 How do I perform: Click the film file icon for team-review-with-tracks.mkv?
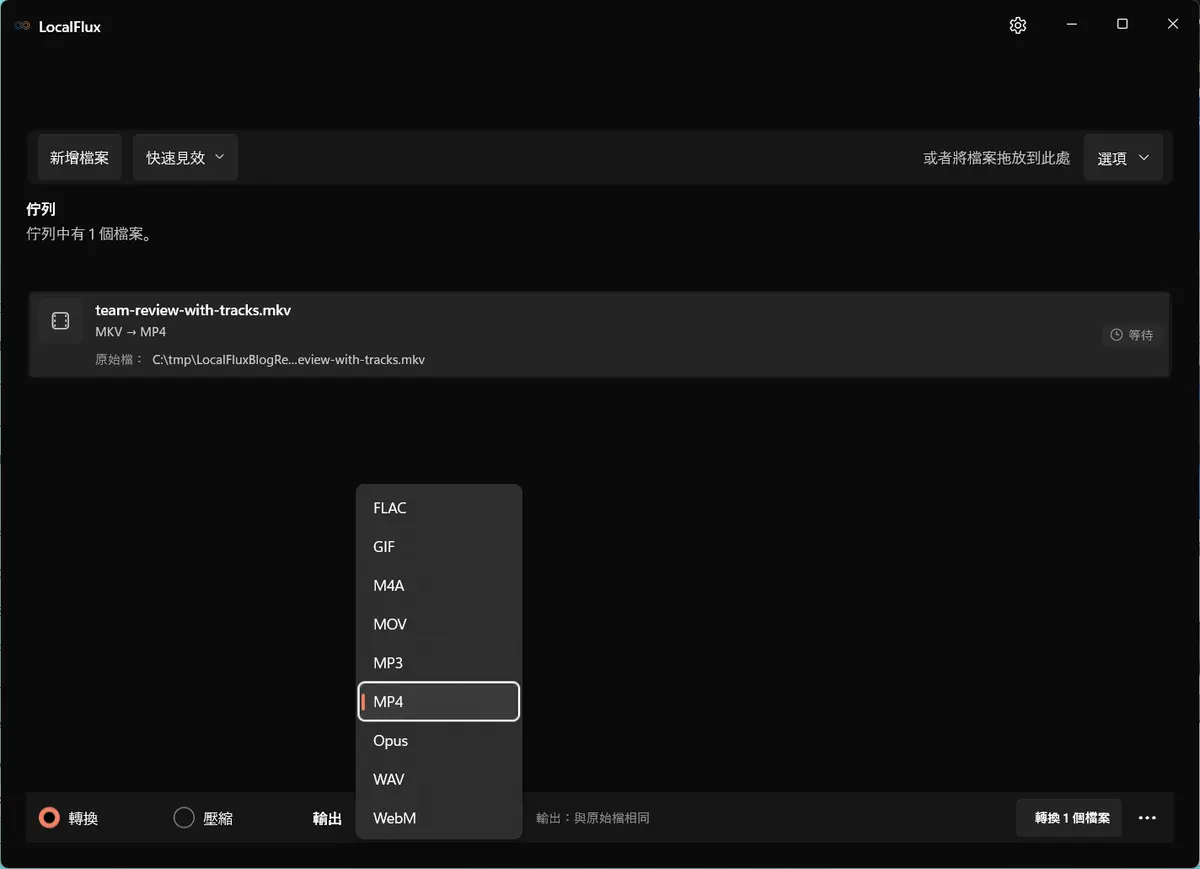tap(60, 321)
